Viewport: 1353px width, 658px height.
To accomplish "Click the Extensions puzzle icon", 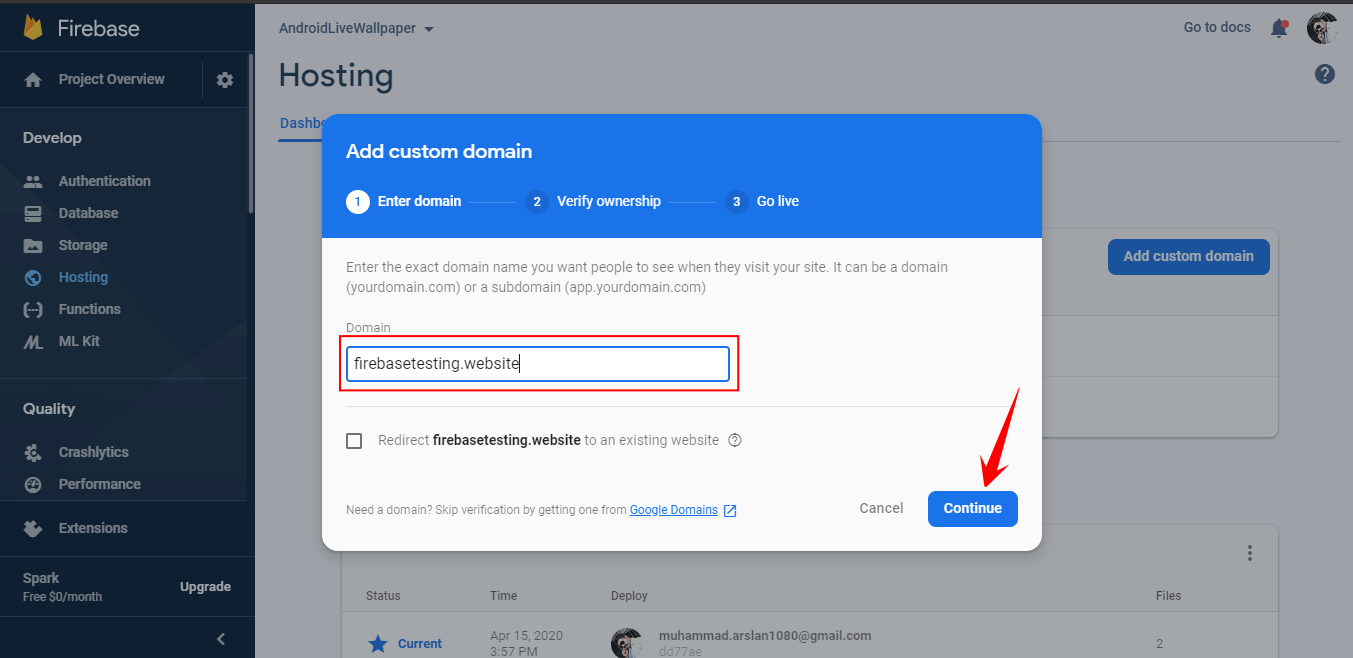I will point(33,528).
